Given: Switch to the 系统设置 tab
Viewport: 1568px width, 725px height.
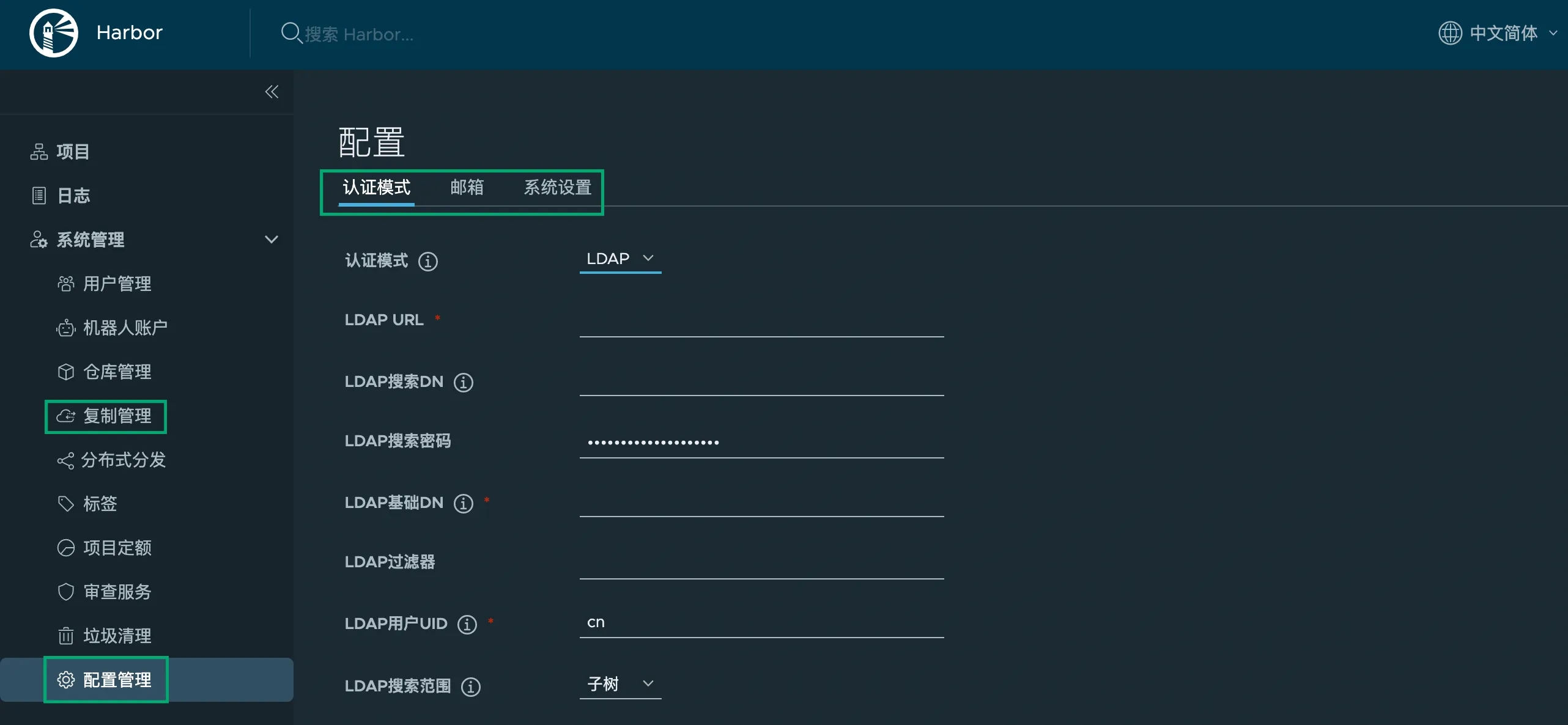Looking at the screenshot, I should [557, 188].
